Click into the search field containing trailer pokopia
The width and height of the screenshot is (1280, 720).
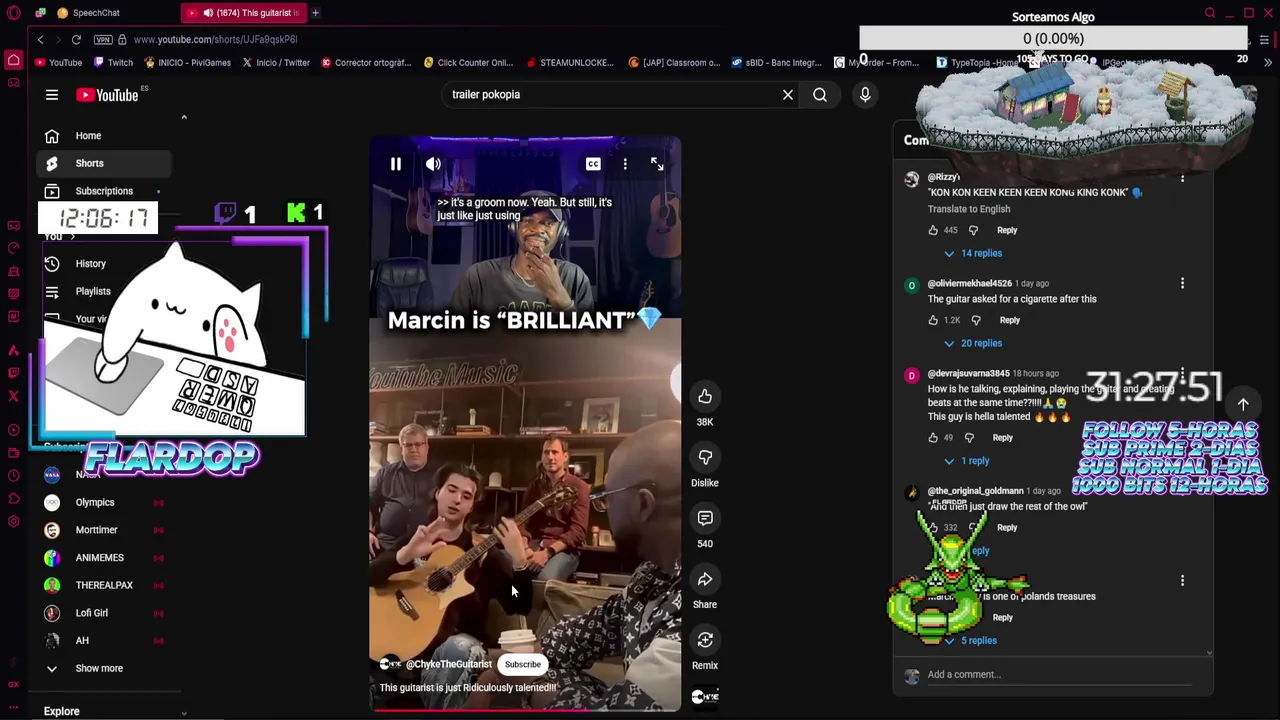pos(610,95)
